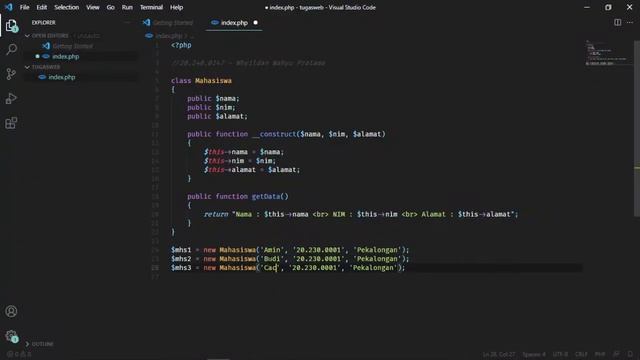Collapse the TUGASWEB folder section
This screenshot has width=640, height=360.
click(x=27, y=67)
